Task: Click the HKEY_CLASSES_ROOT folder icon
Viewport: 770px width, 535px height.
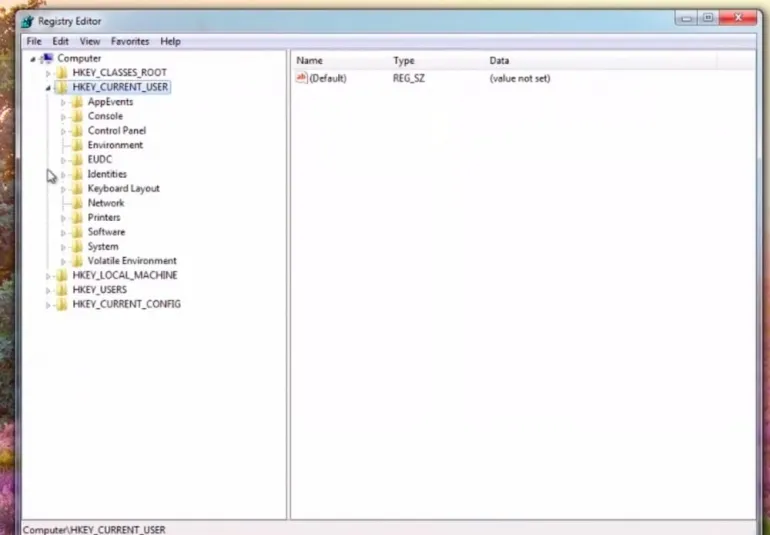Action: click(62, 73)
